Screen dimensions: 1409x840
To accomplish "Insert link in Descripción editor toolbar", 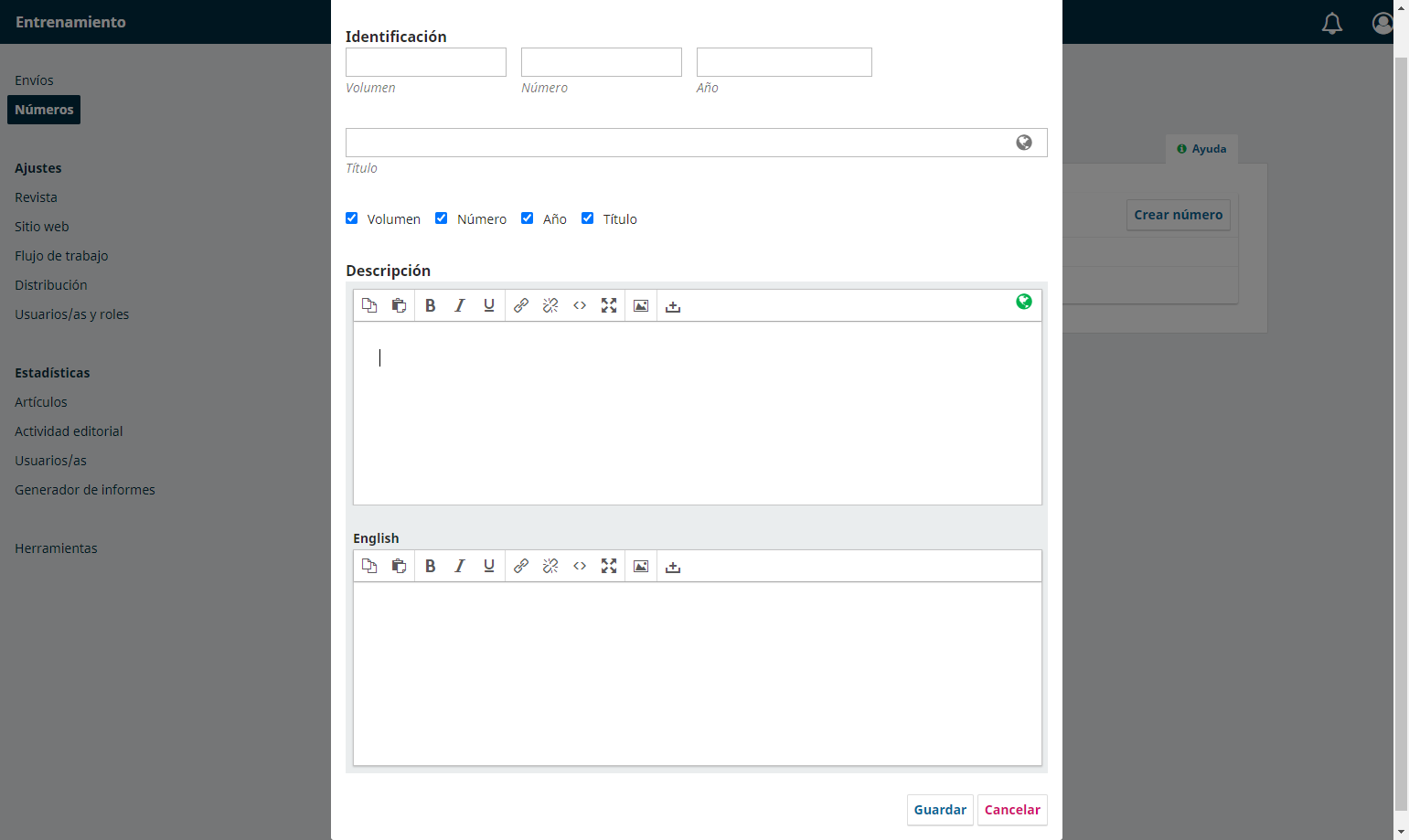I will tap(521, 305).
